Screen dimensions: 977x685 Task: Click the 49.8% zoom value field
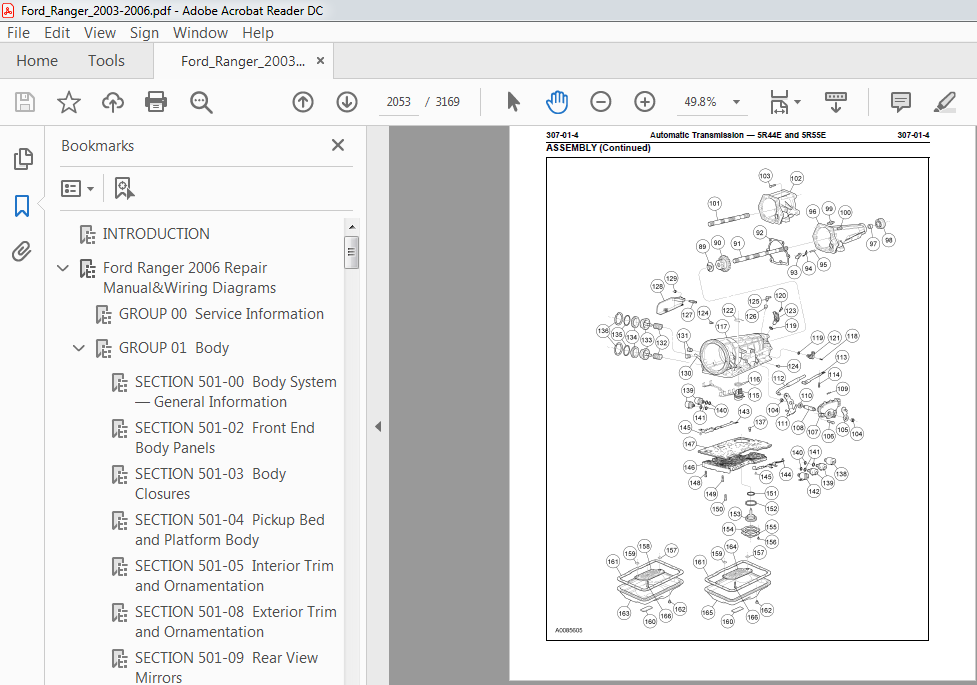point(700,102)
